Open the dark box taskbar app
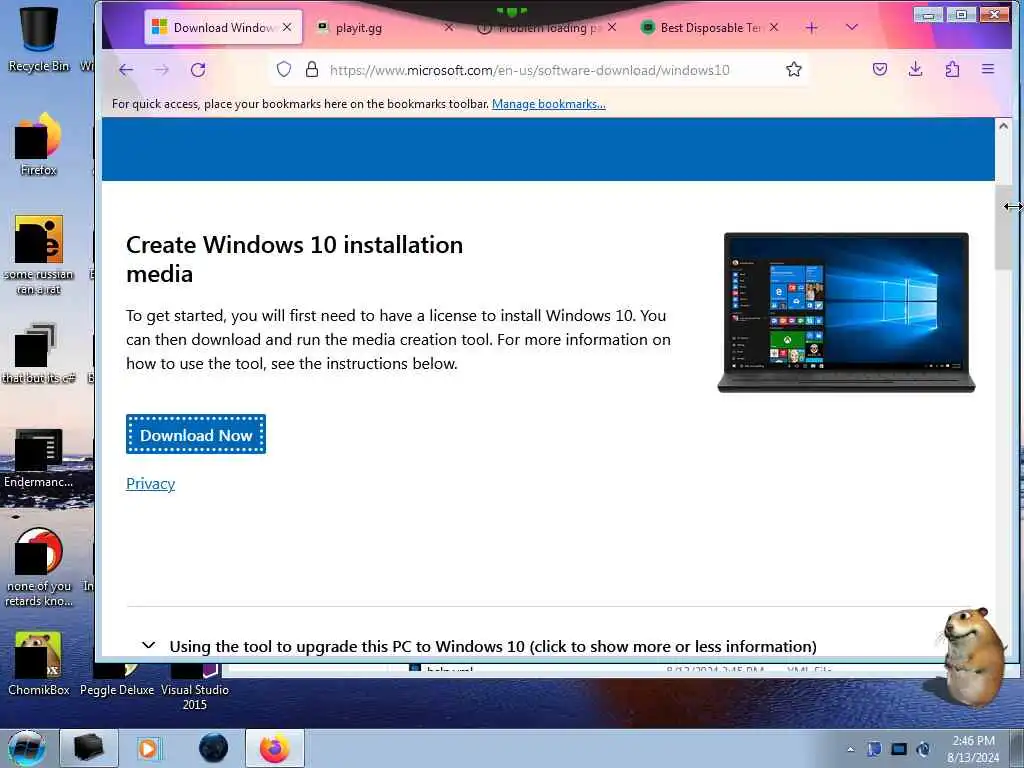 click(x=88, y=748)
